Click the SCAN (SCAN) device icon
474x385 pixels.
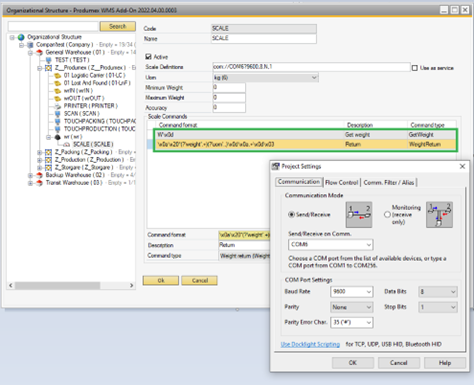pyautogui.click(x=58, y=114)
